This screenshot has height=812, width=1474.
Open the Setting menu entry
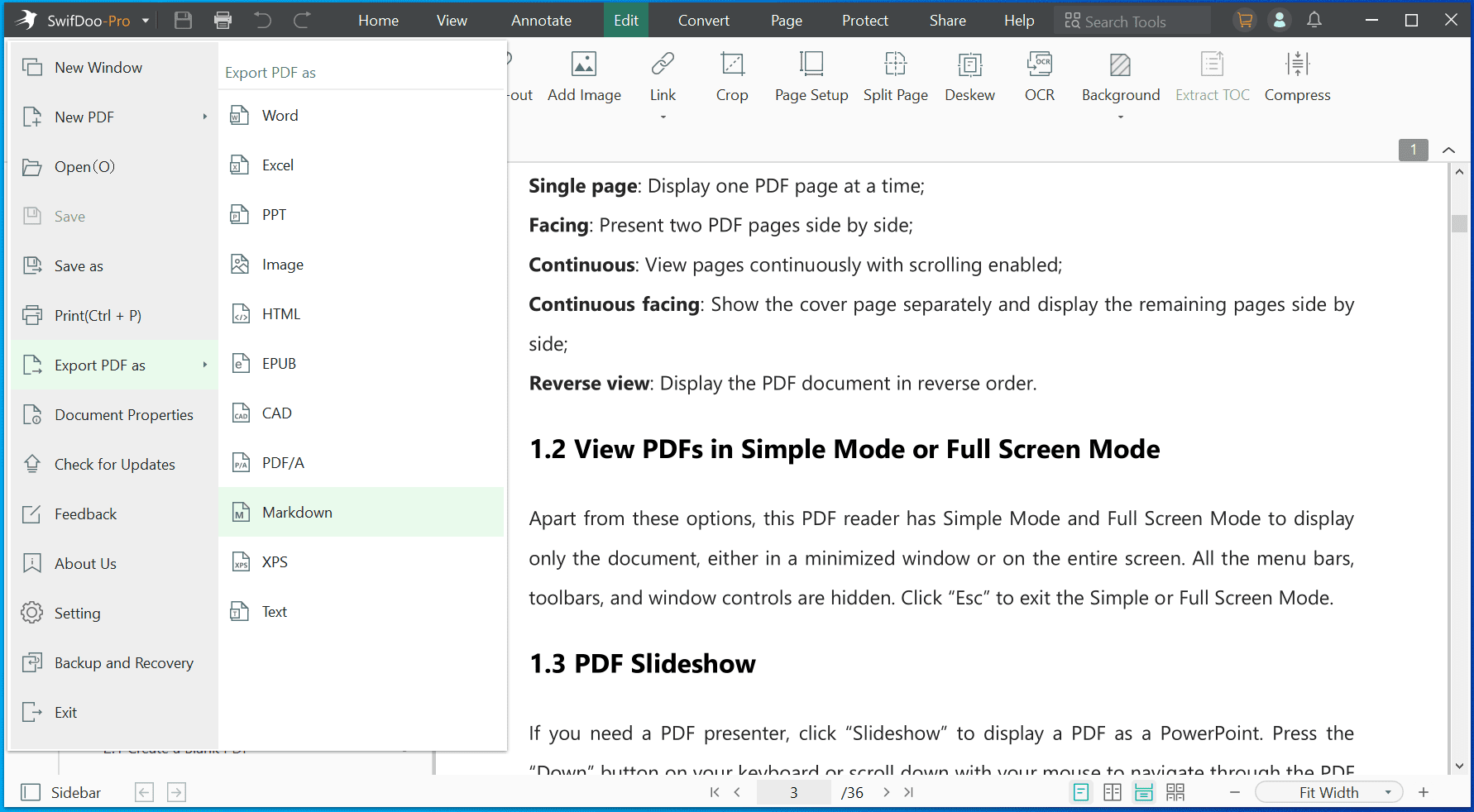(114, 614)
